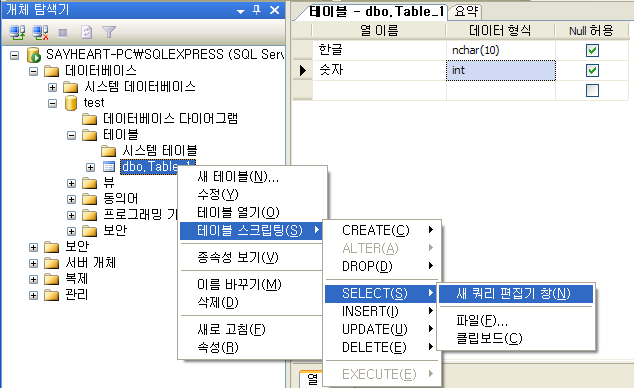This screenshot has height=388, width=634.
Task: Click the Disconnect server toolbar icon
Action: [40, 32]
